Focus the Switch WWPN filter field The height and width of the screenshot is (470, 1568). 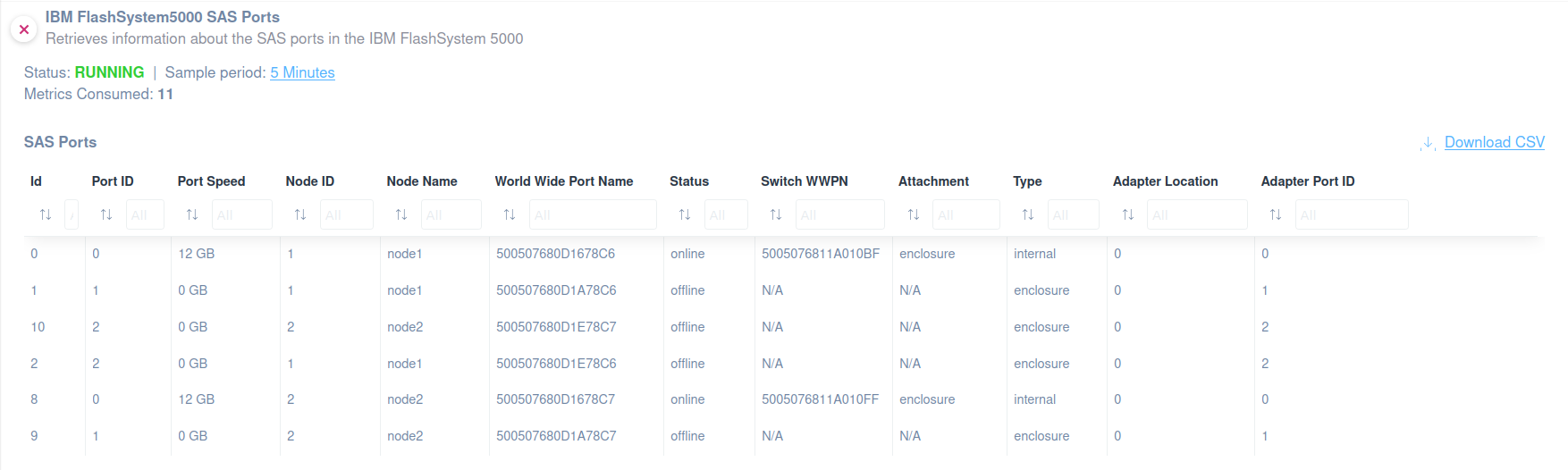840,214
